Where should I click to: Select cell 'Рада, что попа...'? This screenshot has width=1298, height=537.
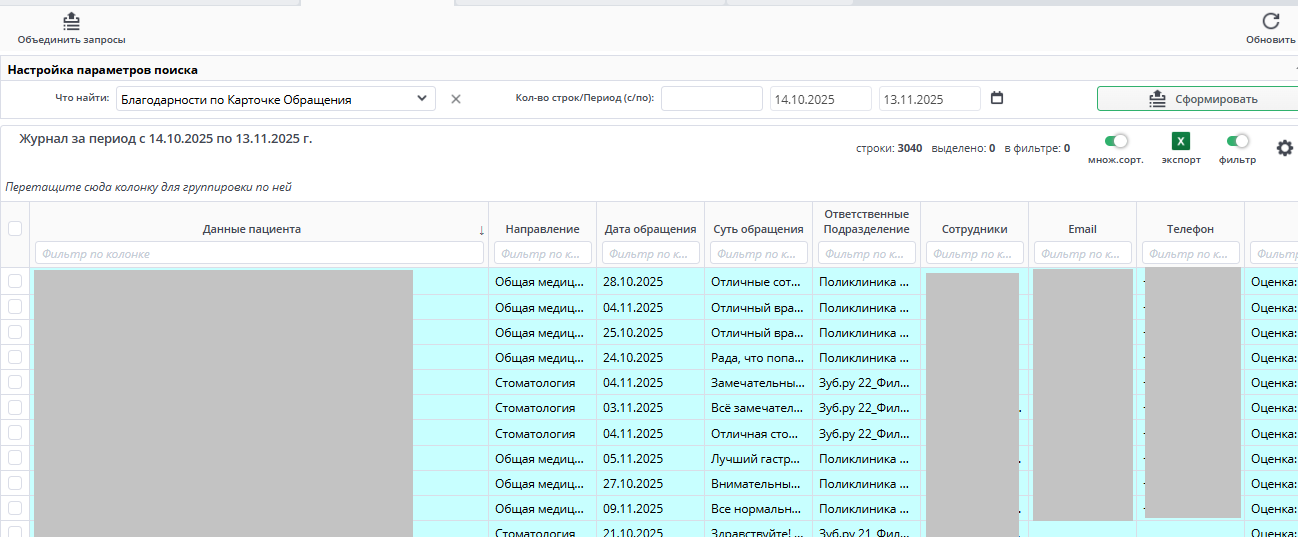click(758, 357)
